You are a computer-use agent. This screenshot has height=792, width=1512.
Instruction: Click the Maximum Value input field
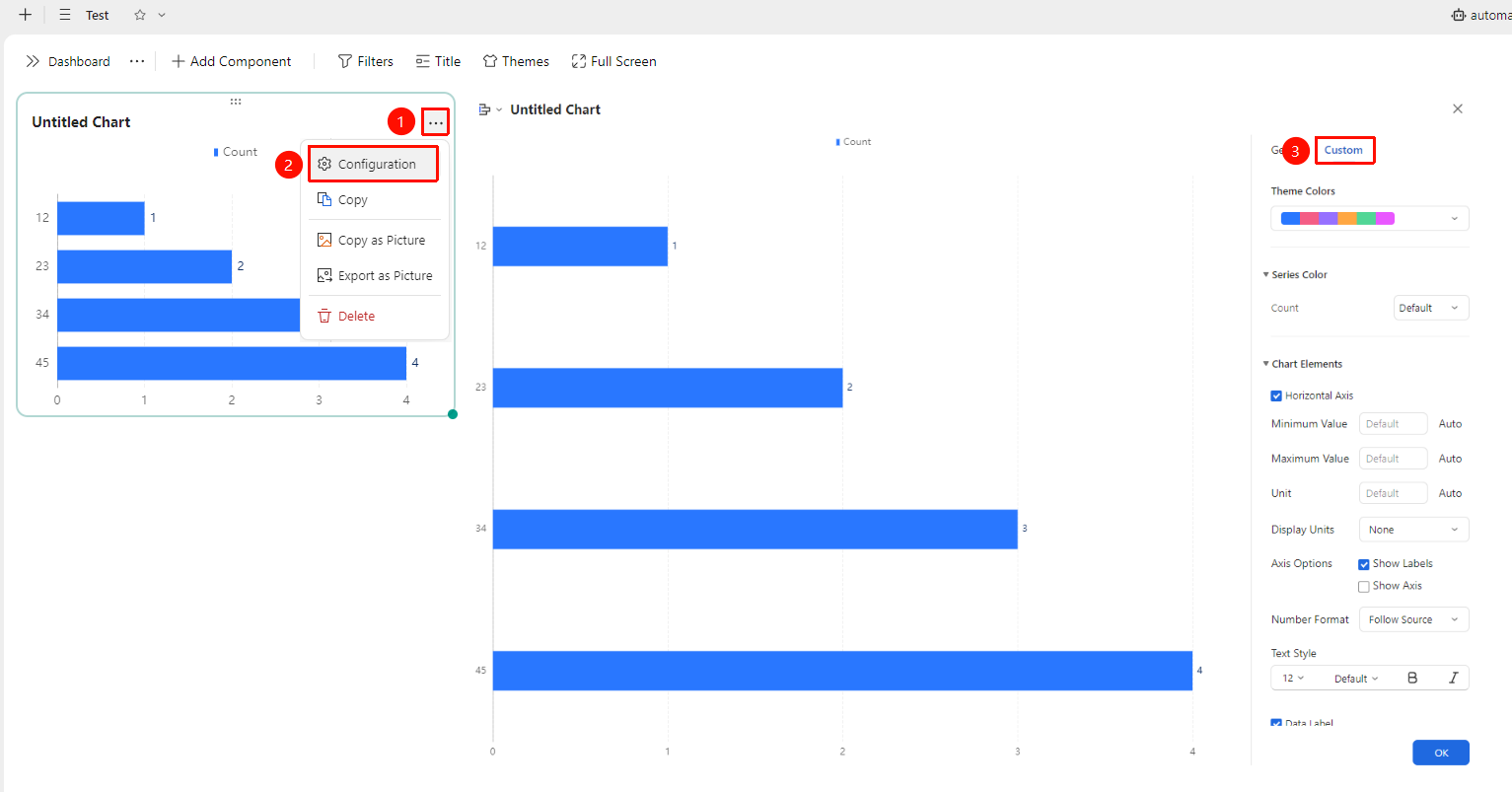point(1393,459)
